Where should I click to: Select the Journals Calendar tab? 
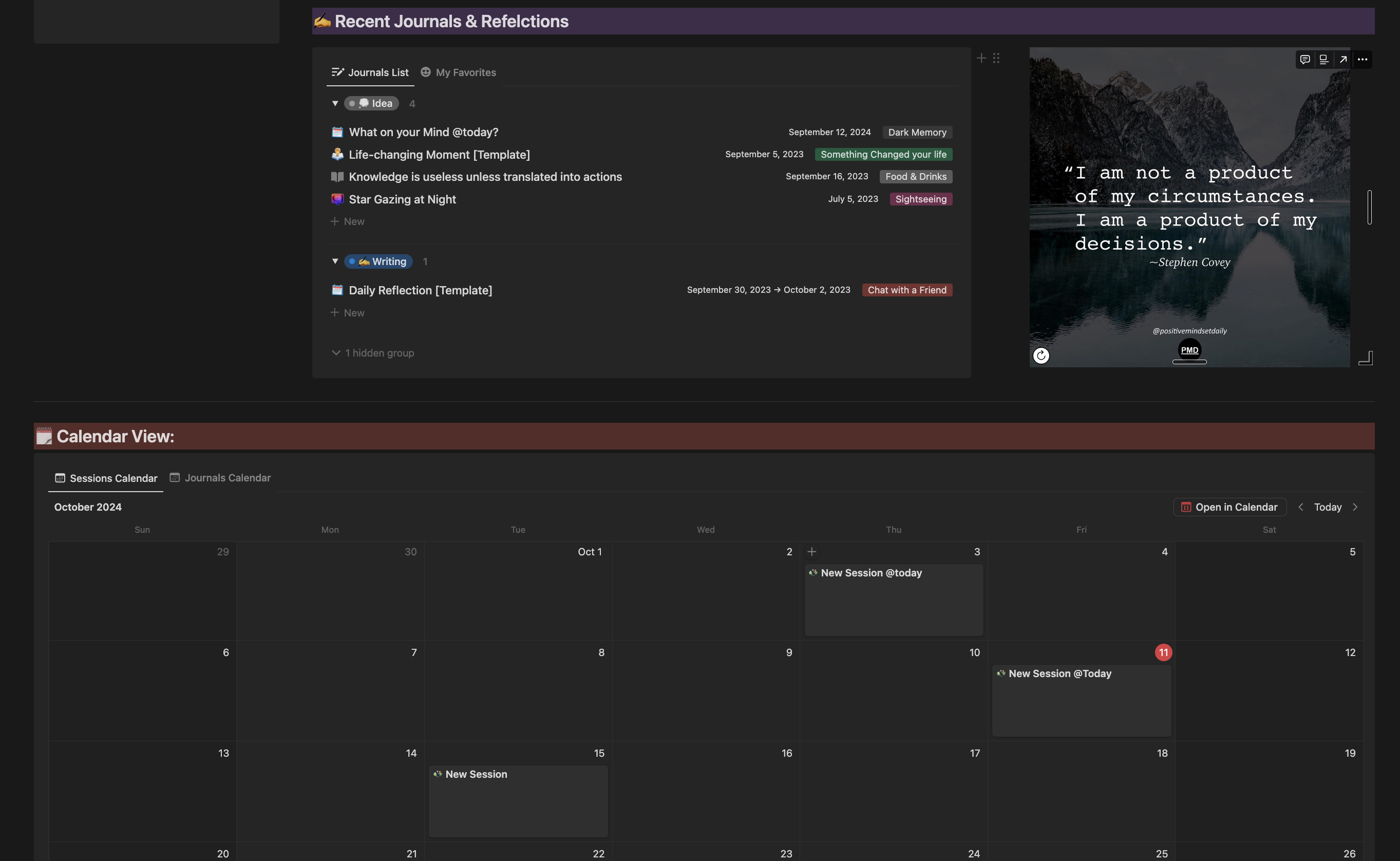[220, 478]
